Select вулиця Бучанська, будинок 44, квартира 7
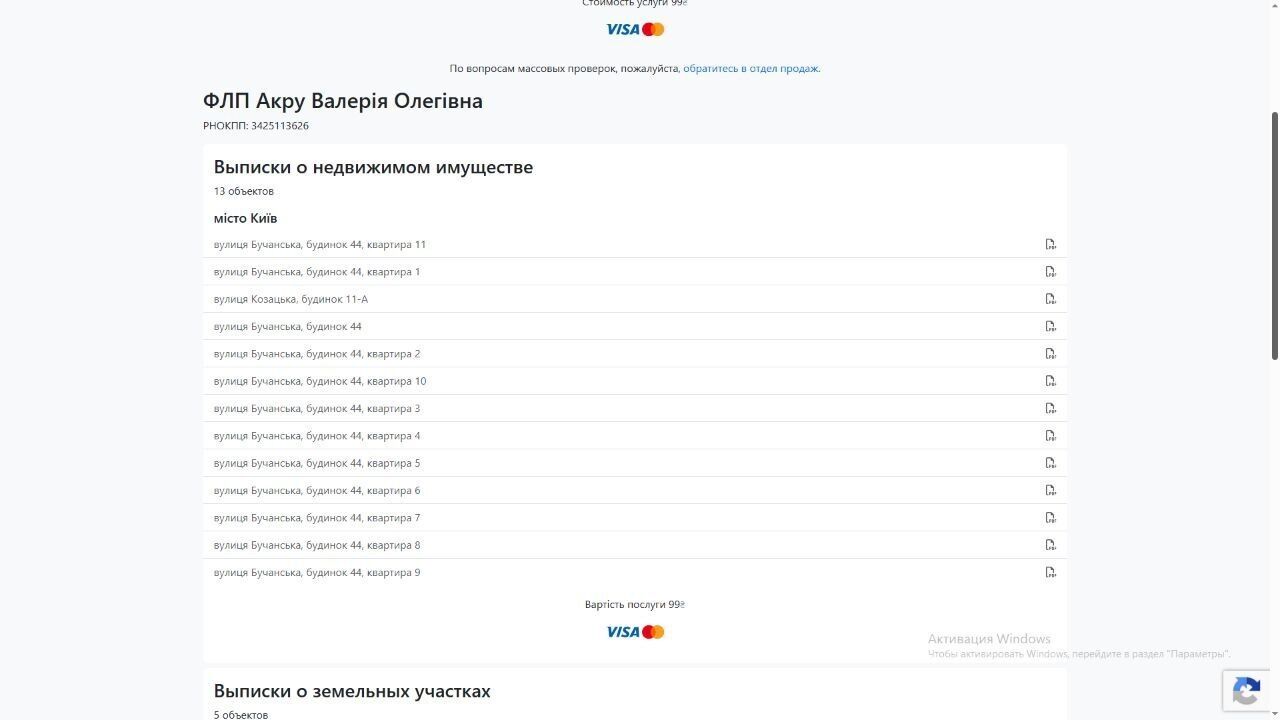Viewport: 1280px width, 720px height. pos(317,517)
